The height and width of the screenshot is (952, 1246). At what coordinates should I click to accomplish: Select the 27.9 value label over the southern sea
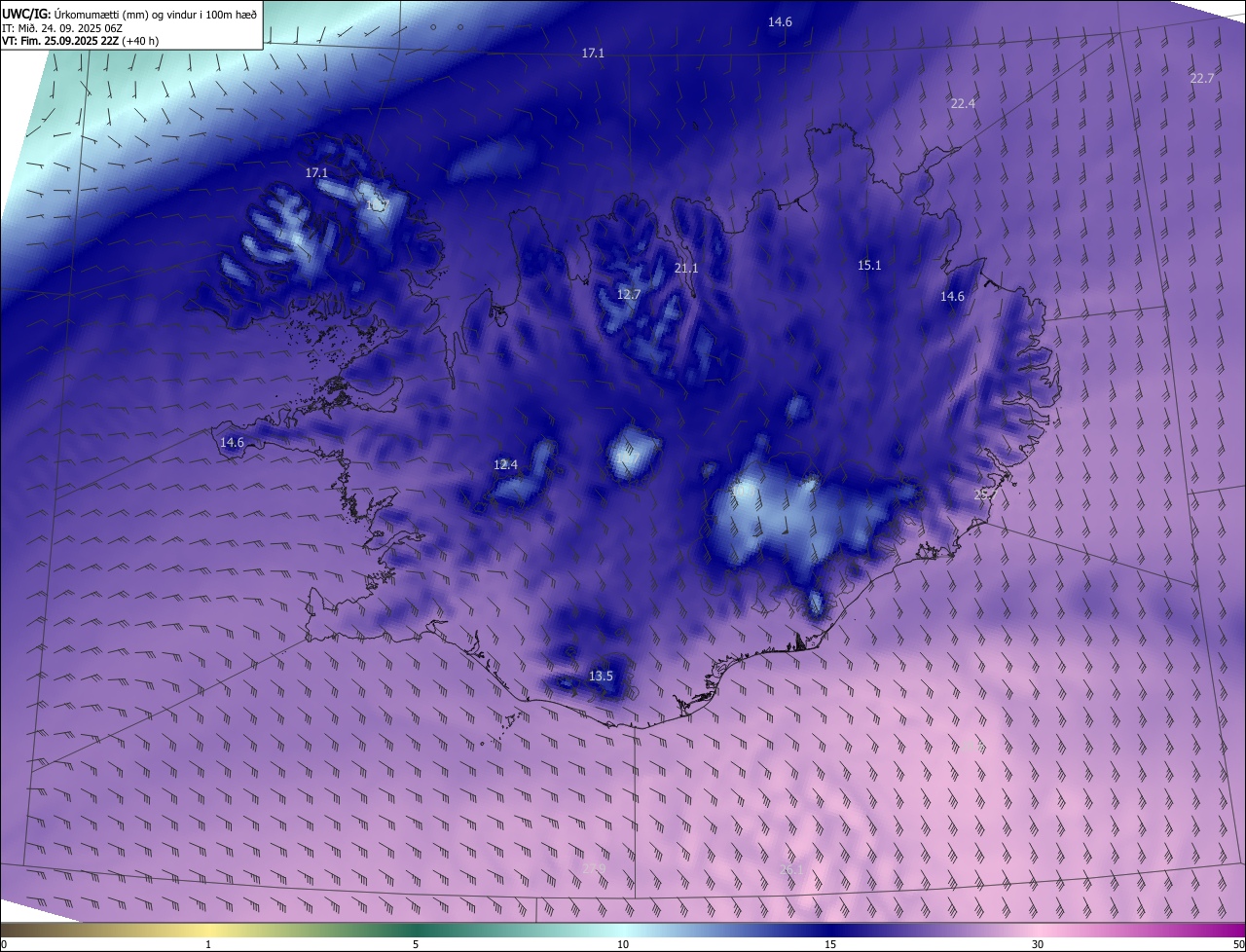pyautogui.click(x=594, y=868)
